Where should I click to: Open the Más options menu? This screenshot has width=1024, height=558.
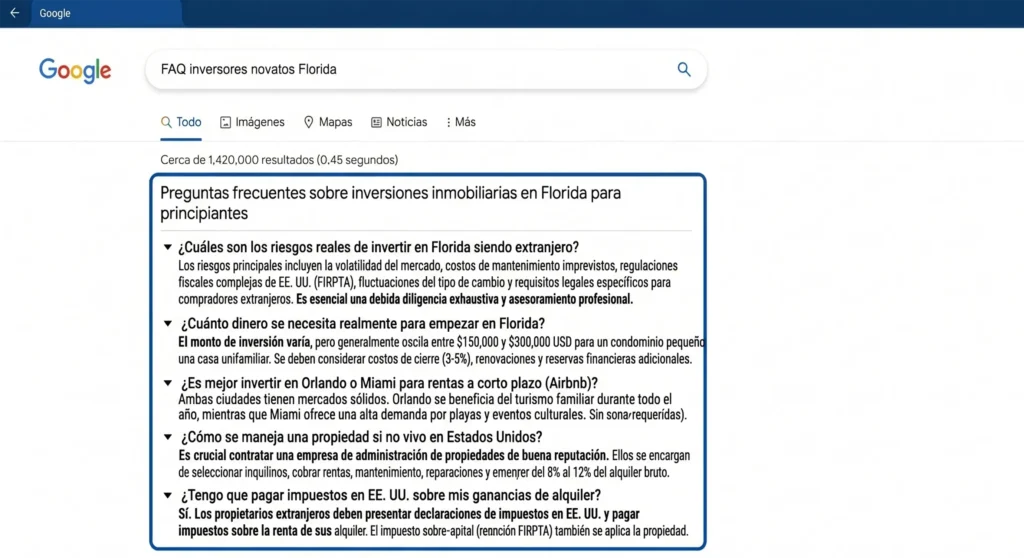[x=460, y=122]
